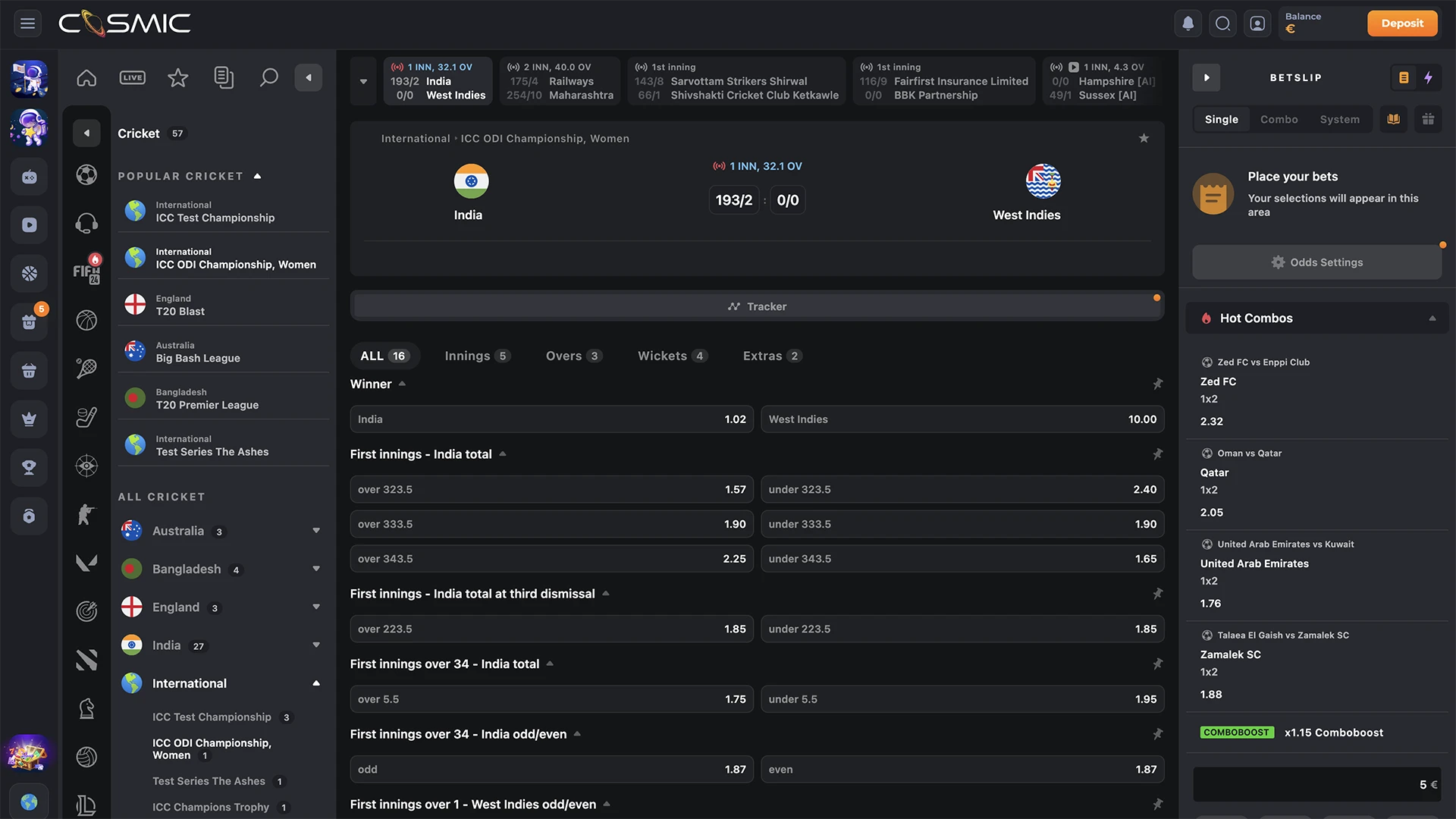This screenshot has height=819, width=1456.
Task: Expand India cricket leagues
Action: tap(316, 645)
